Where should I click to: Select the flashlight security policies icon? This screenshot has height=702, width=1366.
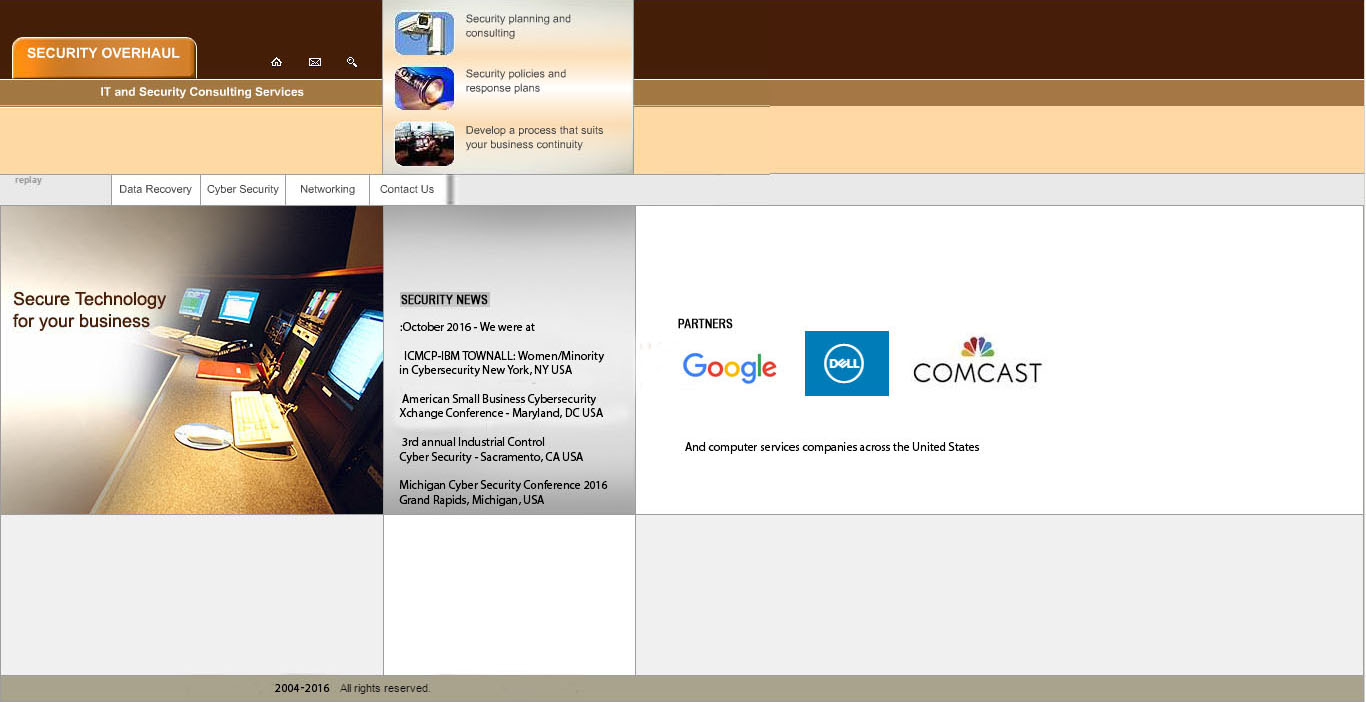point(424,88)
